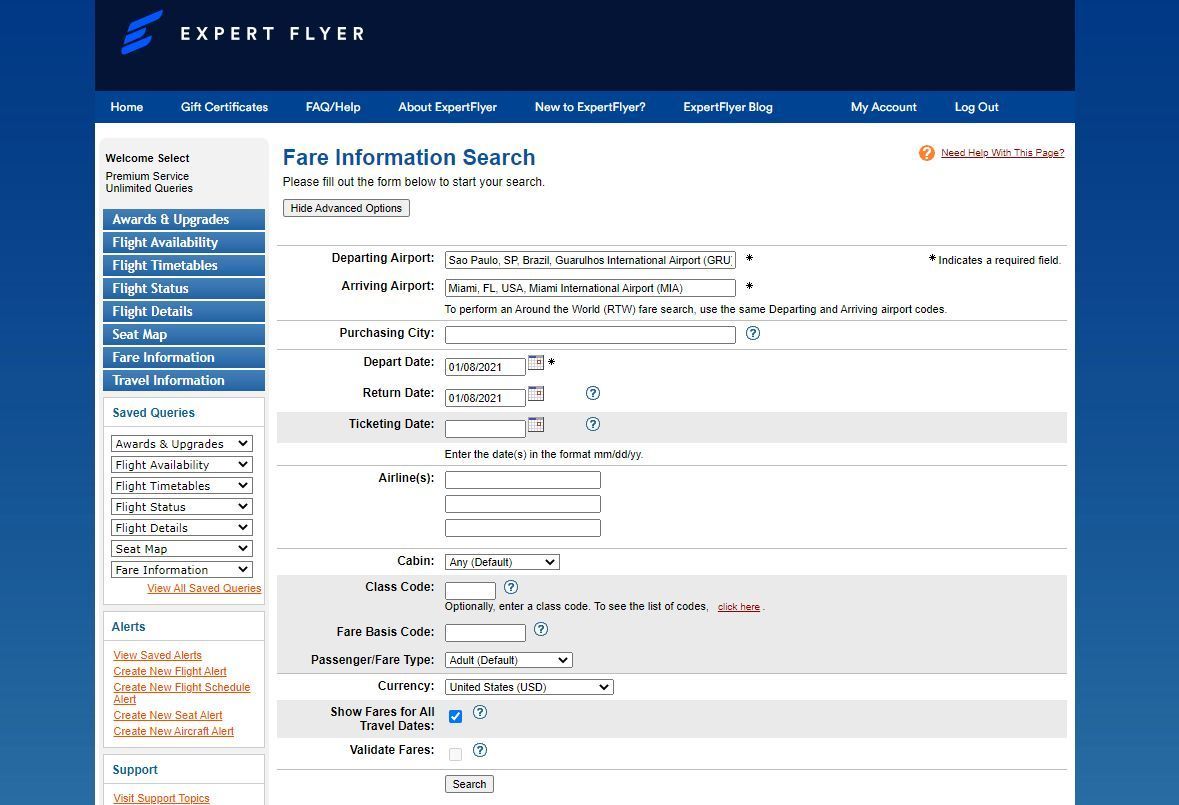Click the Search button
The width and height of the screenshot is (1179, 805).
(x=469, y=784)
